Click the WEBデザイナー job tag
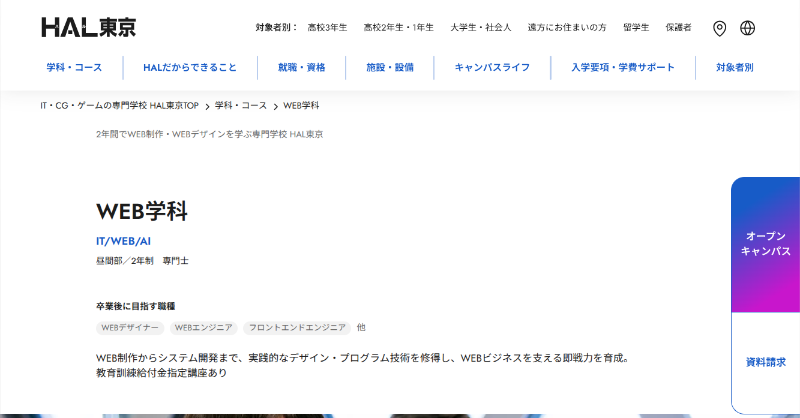 pos(130,328)
